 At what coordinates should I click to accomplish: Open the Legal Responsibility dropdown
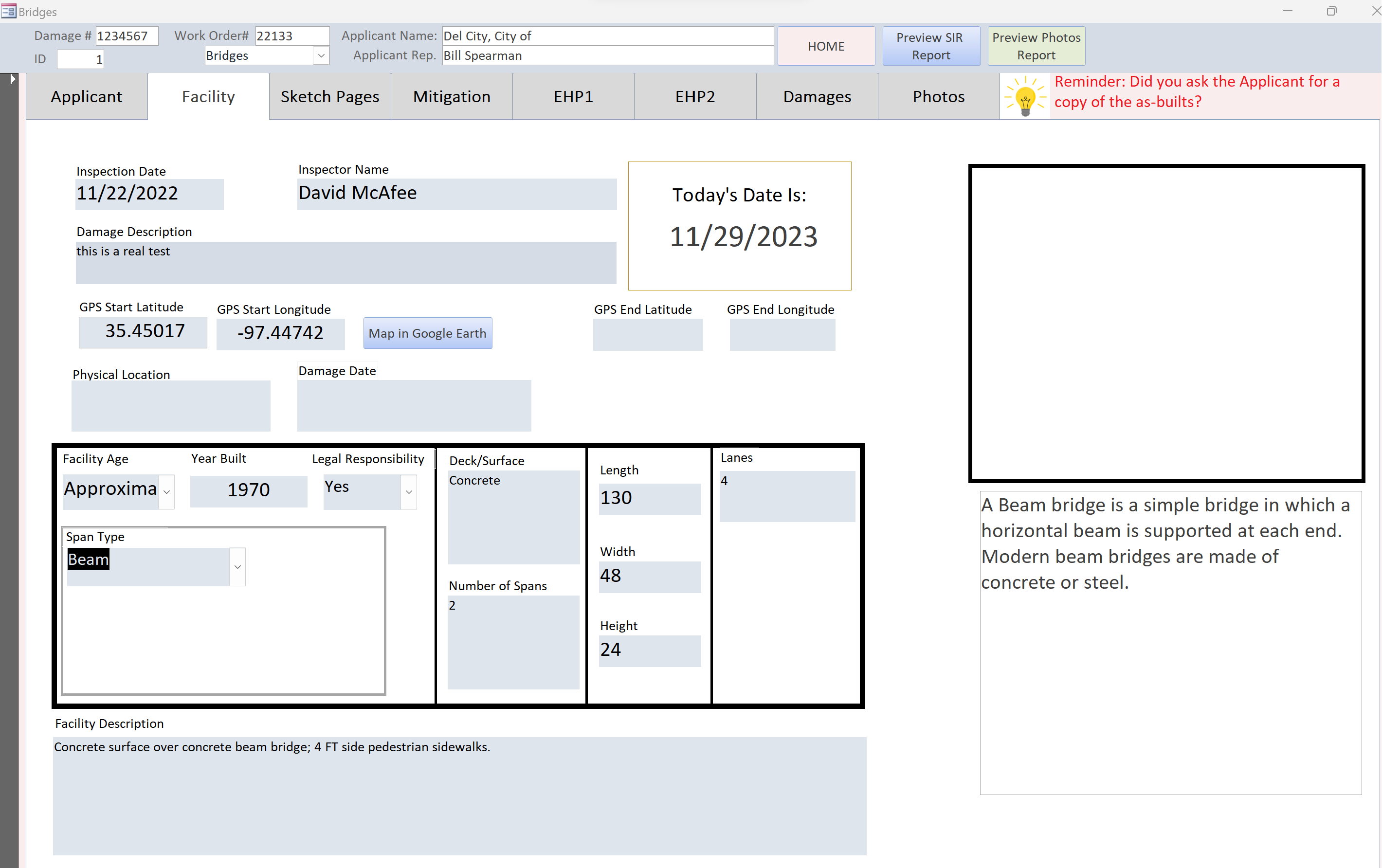[x=409, y=492]
